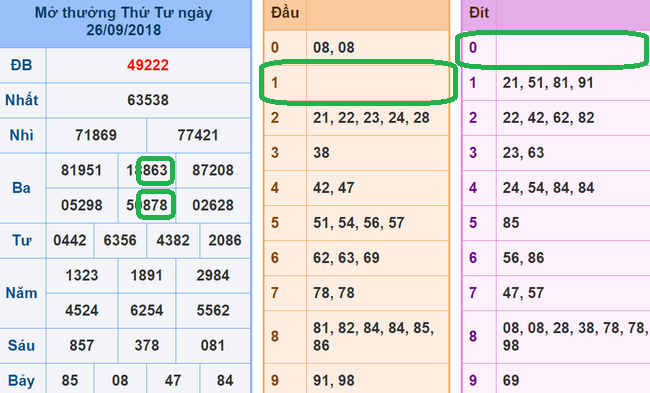The image size is (650, 393).
Task: Click value 85 in Đít row 5
Action: coord(511,223)
